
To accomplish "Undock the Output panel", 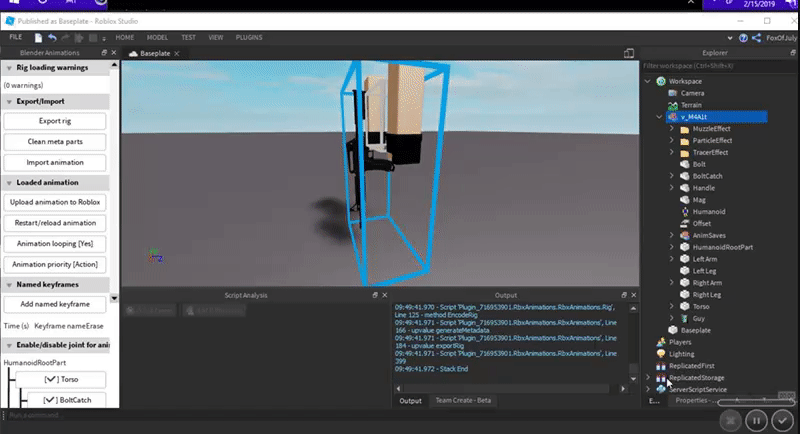I will (624, 295).
